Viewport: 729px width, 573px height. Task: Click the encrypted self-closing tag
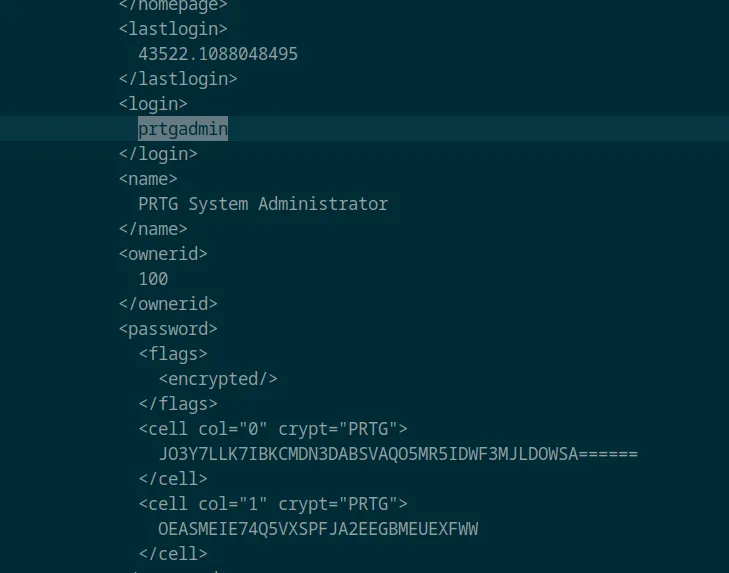218,379
